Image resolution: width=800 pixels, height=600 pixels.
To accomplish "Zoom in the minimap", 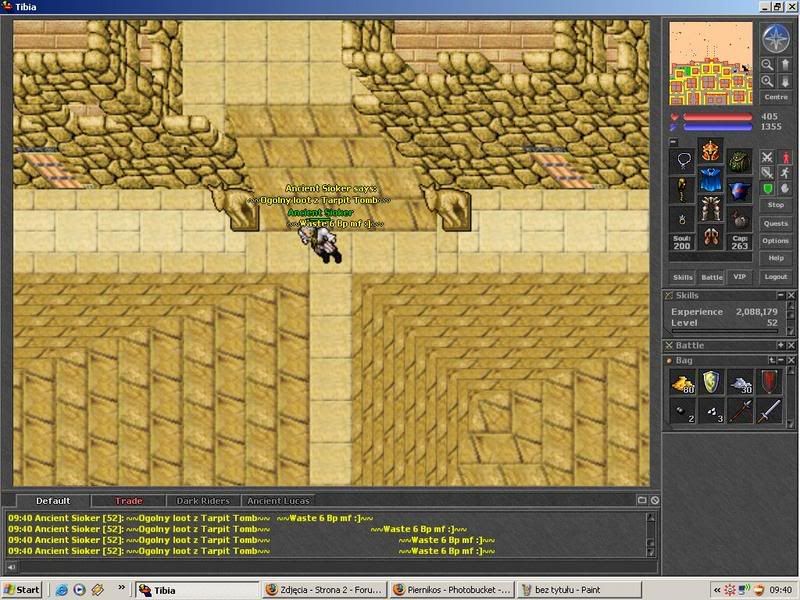I will click(767, 82).
